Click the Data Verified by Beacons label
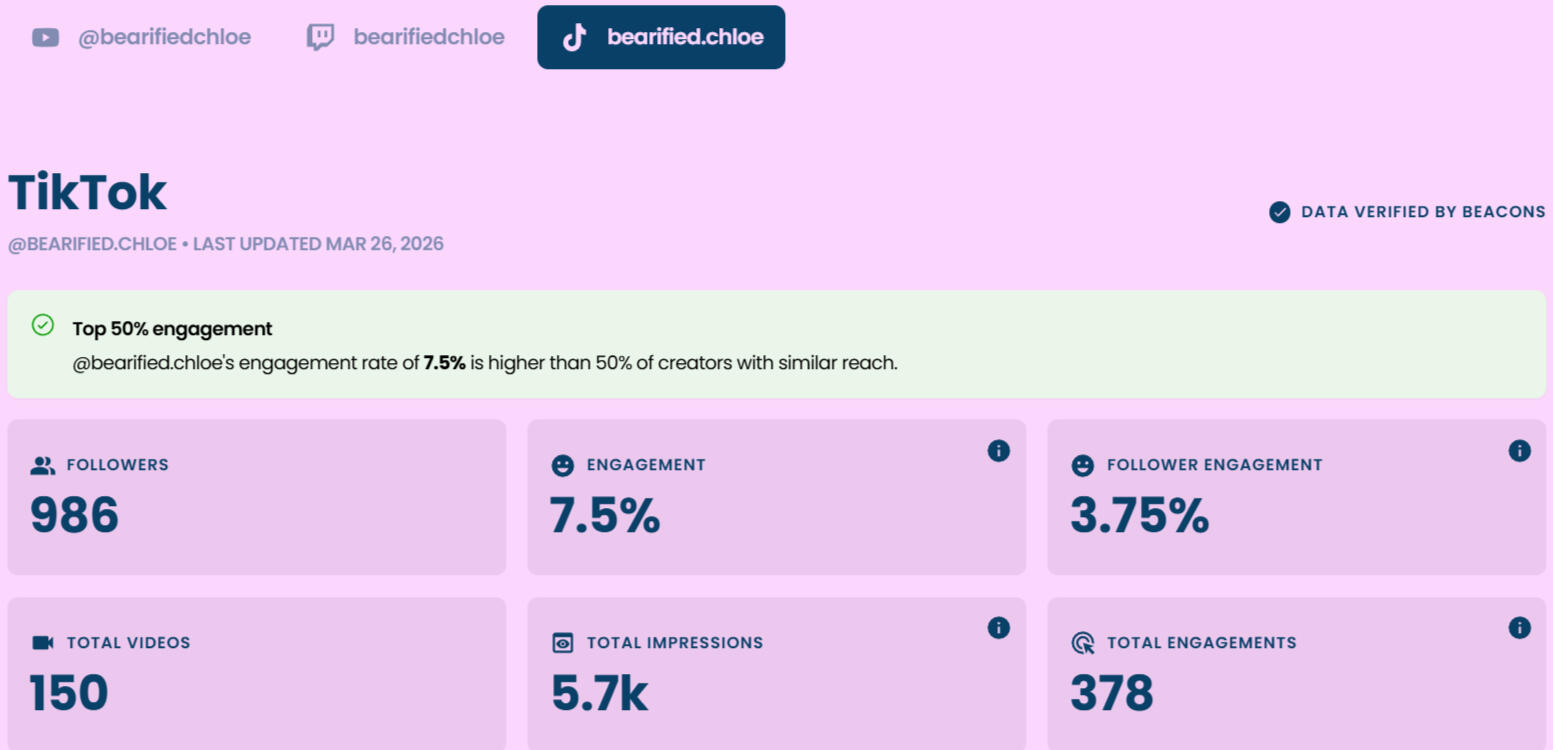This screenshot has height=750, width=1553. click(1422, 212)
